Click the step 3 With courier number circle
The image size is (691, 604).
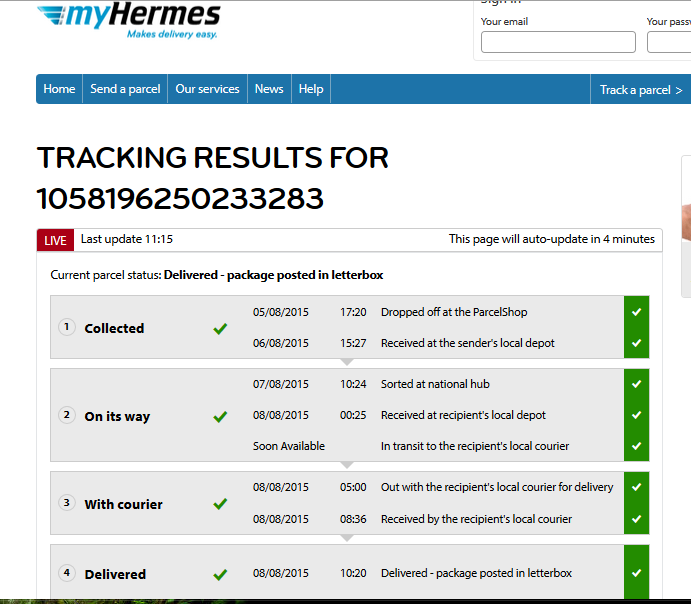pos(67,503)
